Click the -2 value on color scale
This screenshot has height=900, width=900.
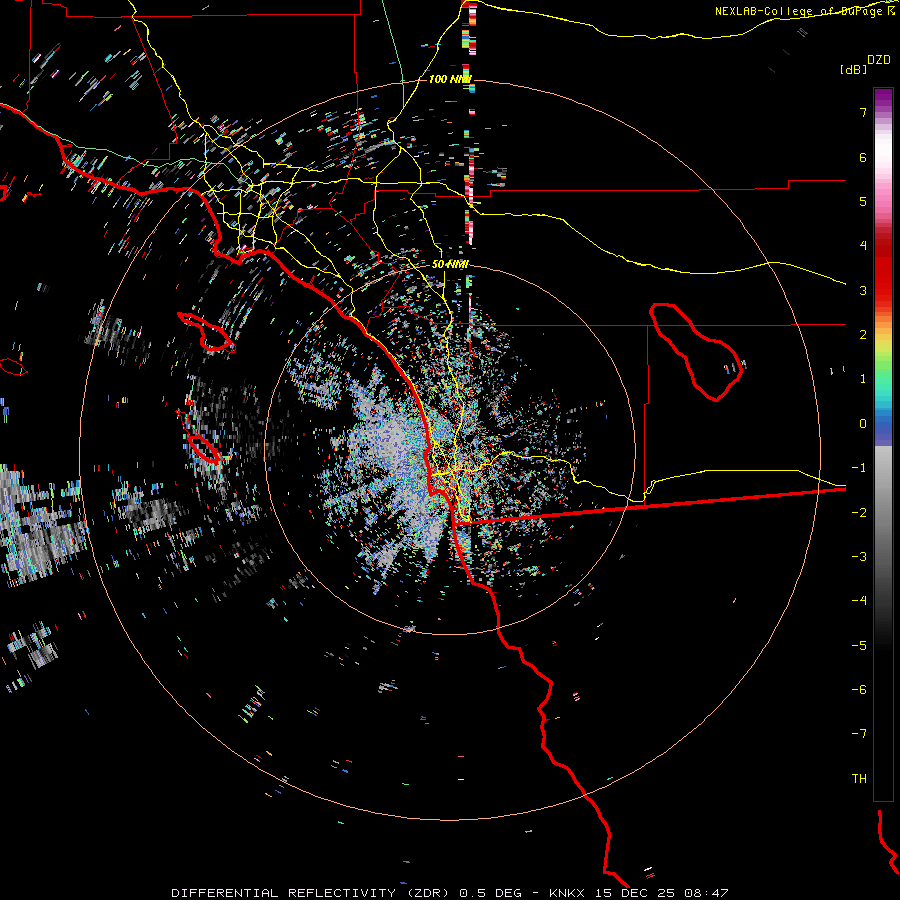coord(859,512)
